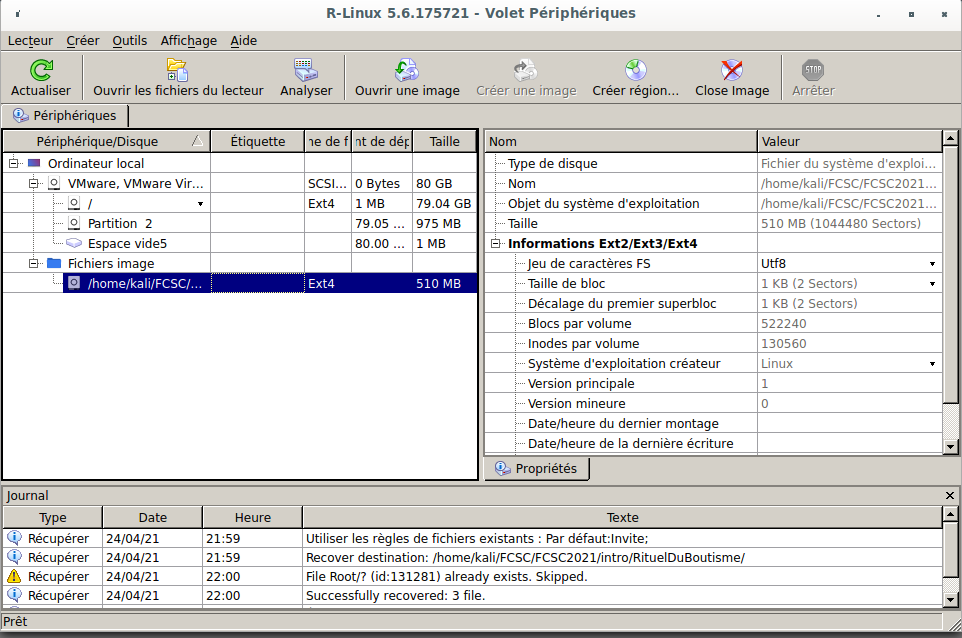Click the Partition 2 disk icon

[x=74, y=223]
